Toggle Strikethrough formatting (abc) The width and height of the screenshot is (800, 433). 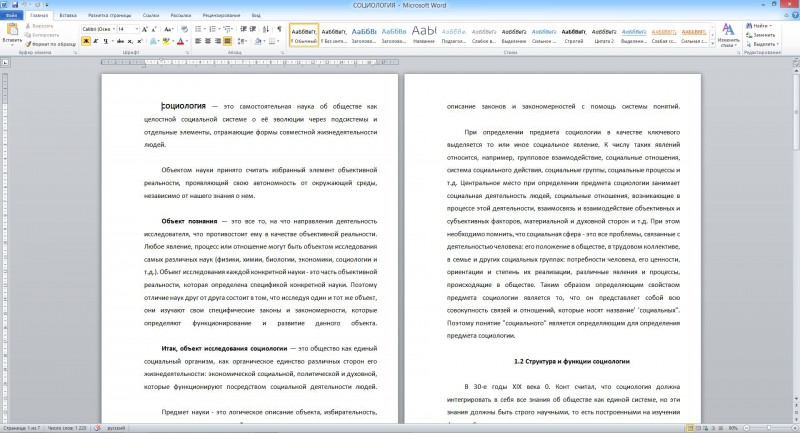point(120,41)
